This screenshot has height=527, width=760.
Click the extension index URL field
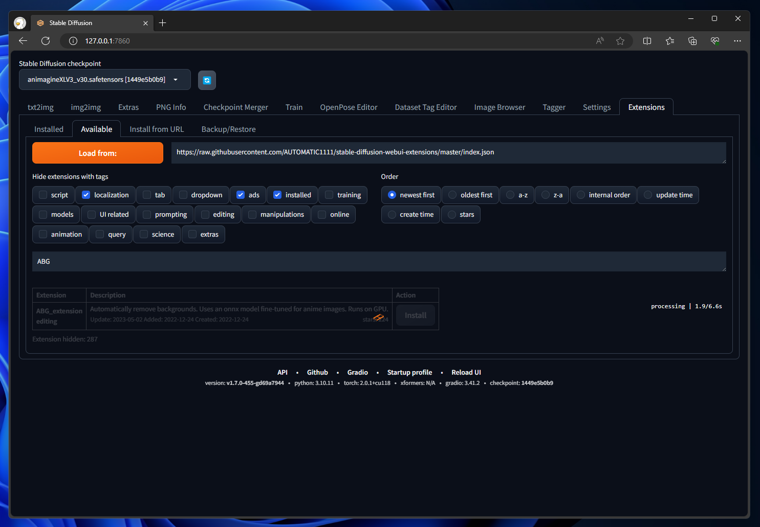tap(448, 152)
